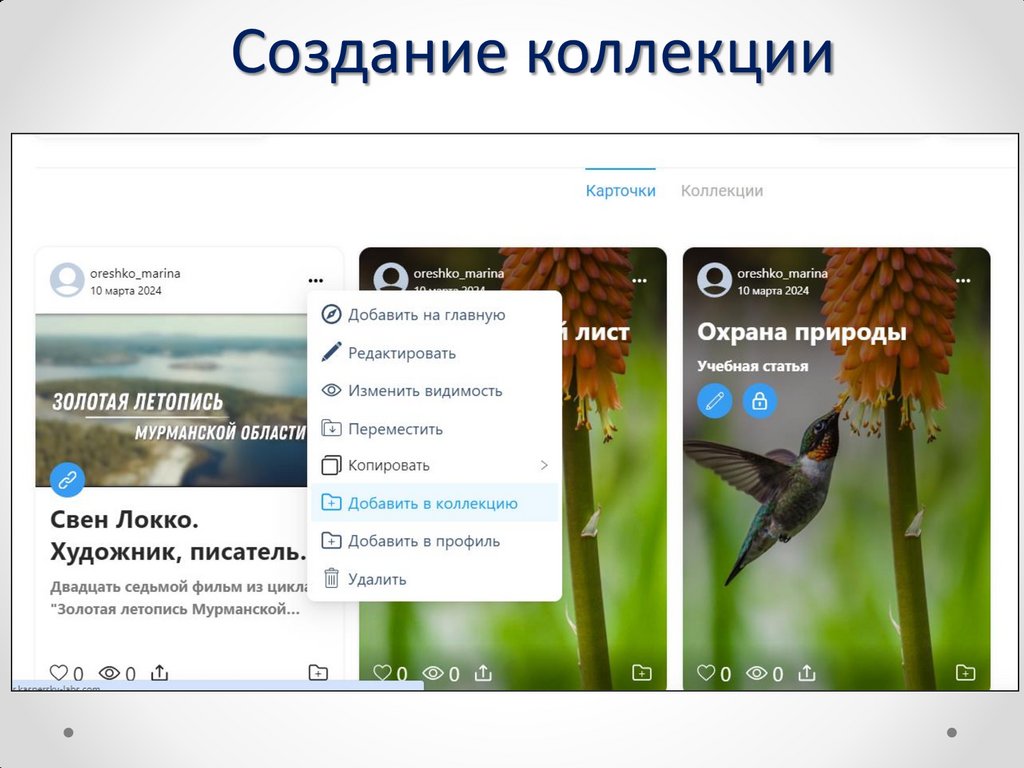
Task: Share the Охрана природы card
Action: 807,672
